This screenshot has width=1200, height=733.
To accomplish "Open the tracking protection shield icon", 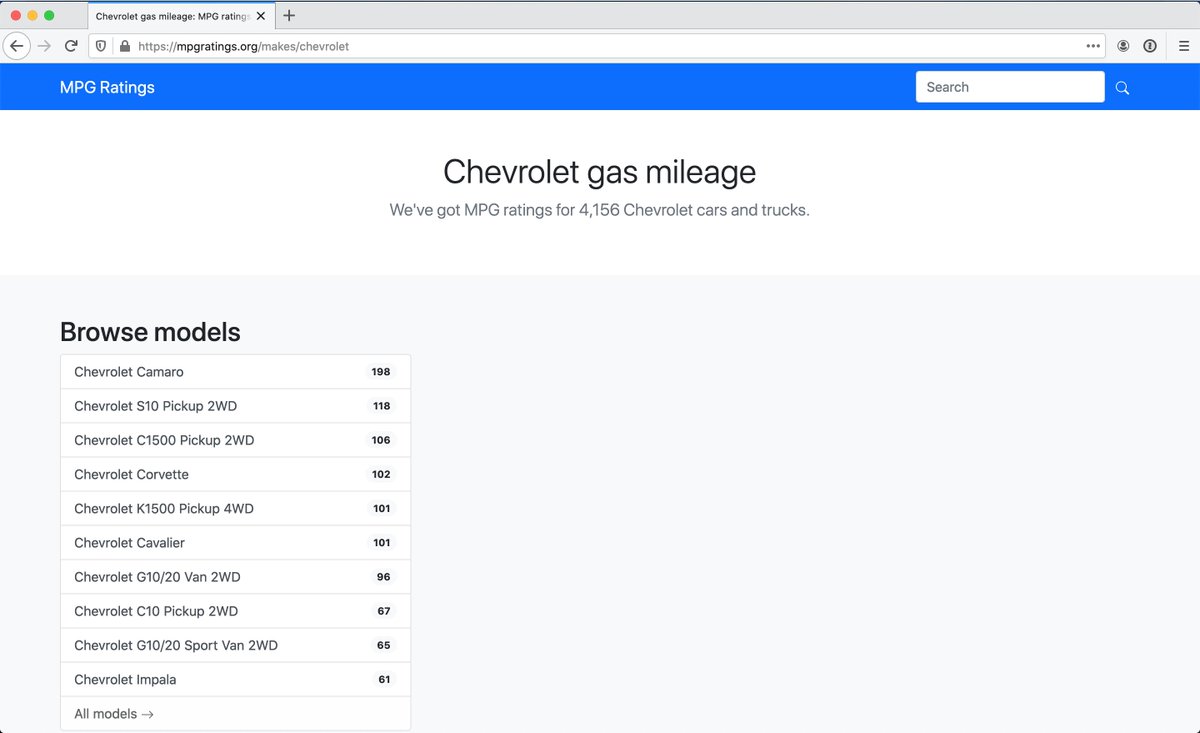I will point(101,46).
